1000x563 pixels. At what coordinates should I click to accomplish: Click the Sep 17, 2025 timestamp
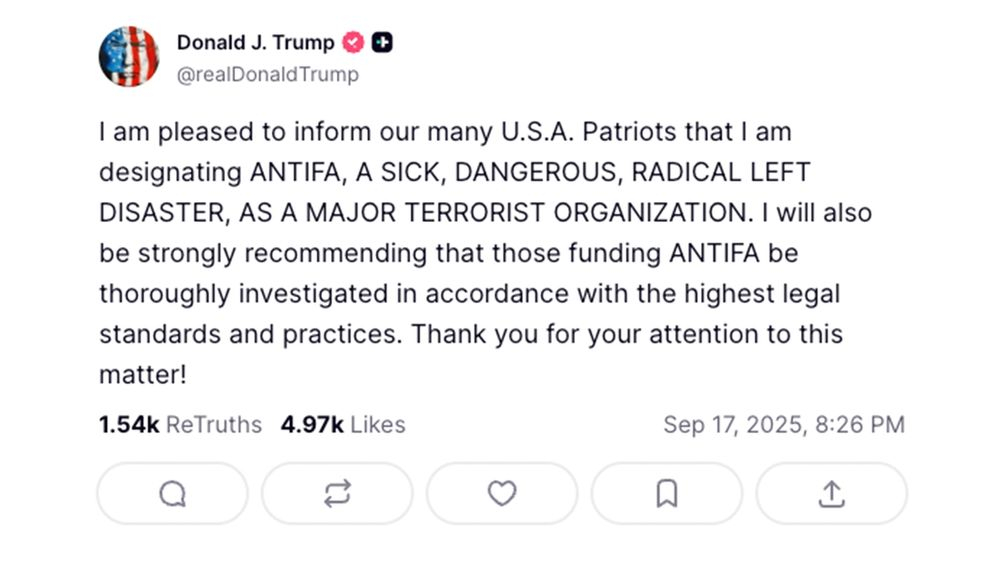pyautogui.click(x=783, y=425)
